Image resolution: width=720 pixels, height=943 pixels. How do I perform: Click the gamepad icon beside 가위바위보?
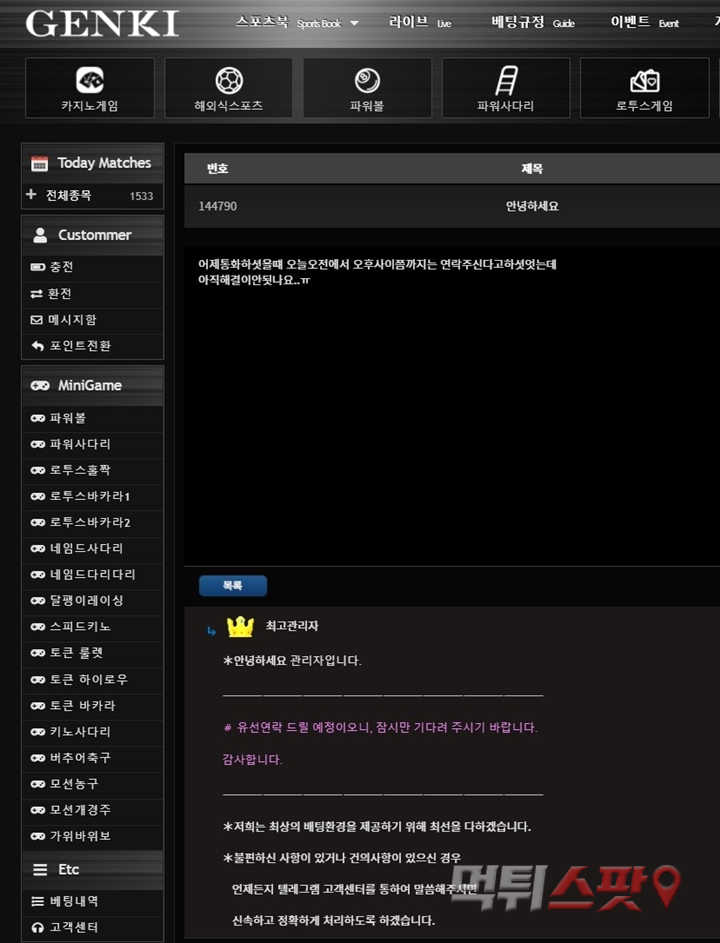[x=37, y=836]
